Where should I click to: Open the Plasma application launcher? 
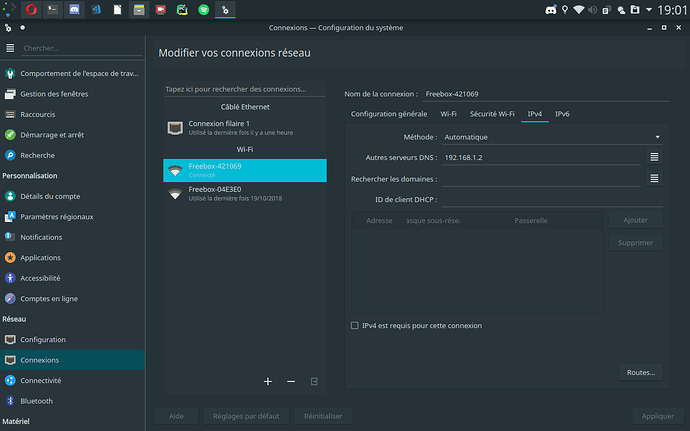tap(9, 9)
